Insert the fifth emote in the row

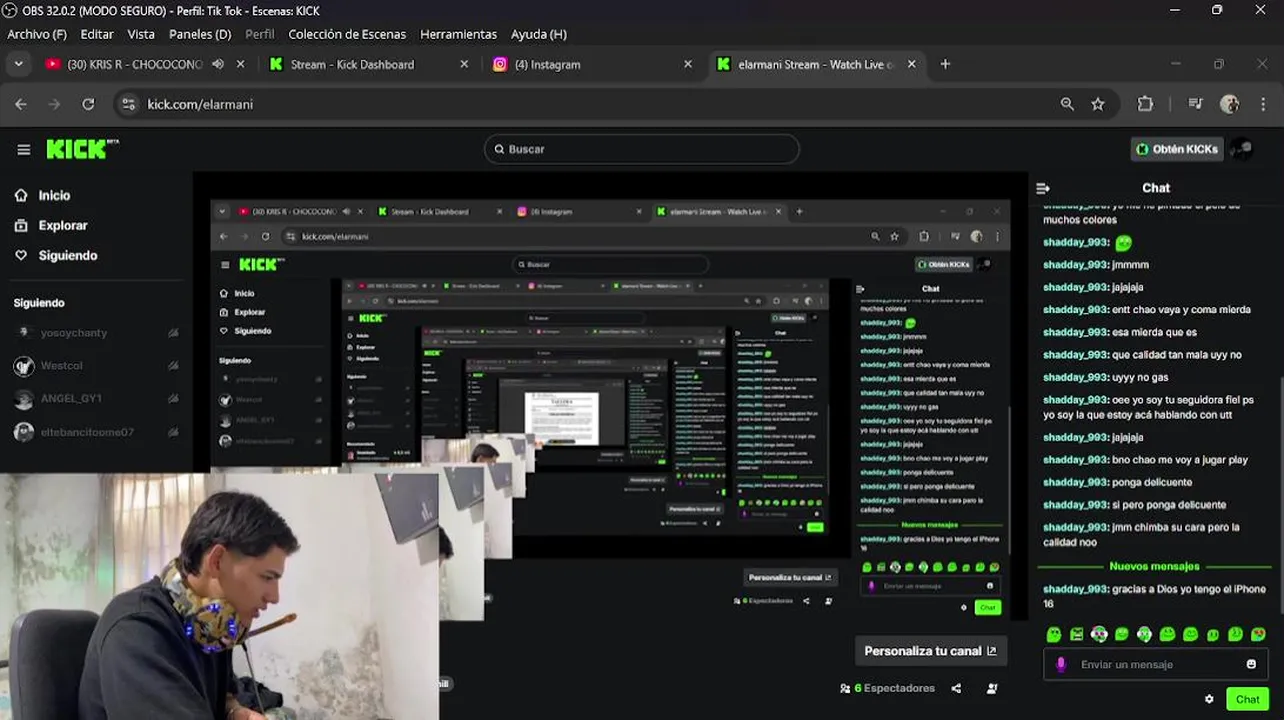pos(1144,634)
